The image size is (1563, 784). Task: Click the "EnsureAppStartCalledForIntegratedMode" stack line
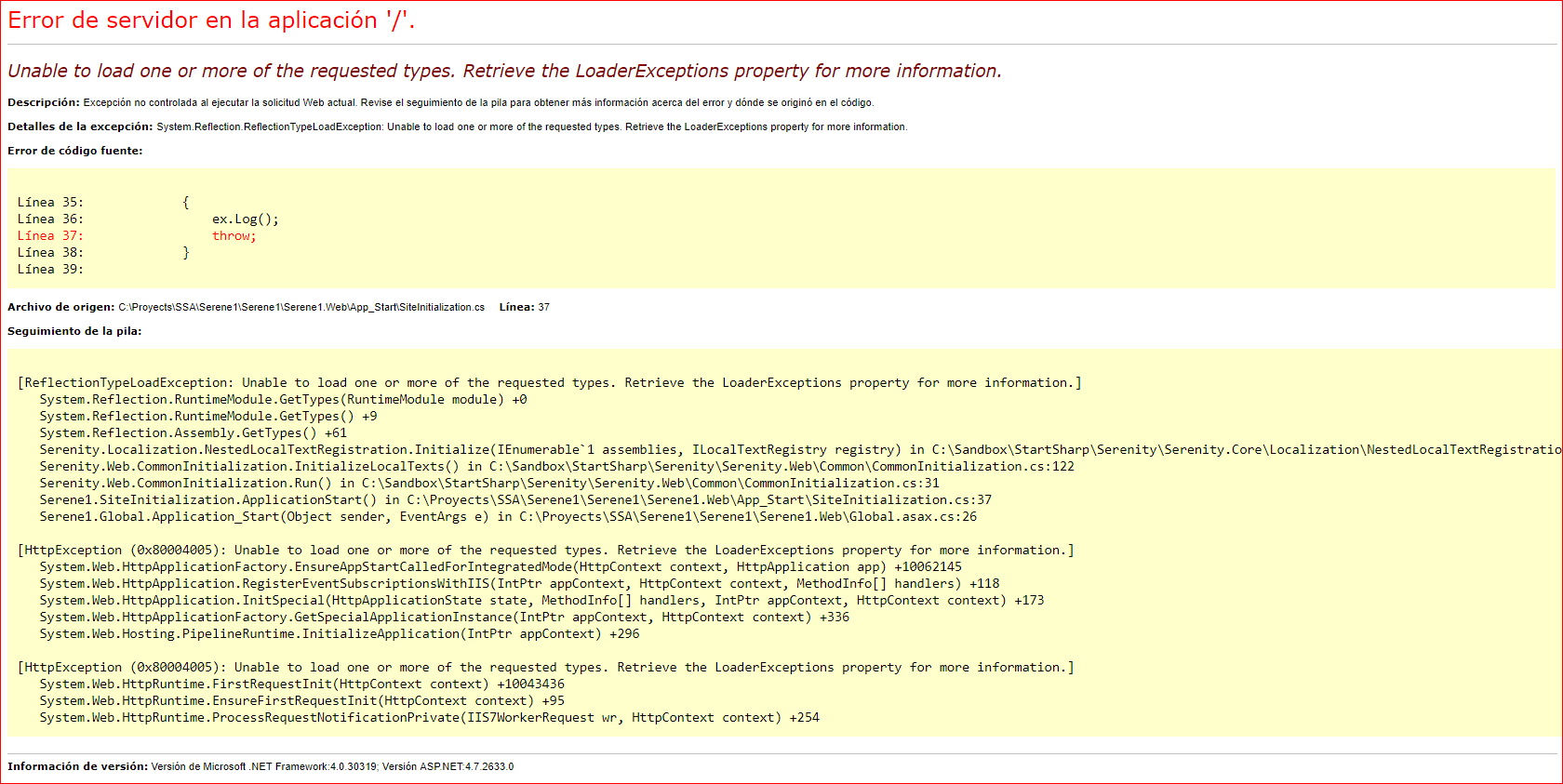[501, 566]
